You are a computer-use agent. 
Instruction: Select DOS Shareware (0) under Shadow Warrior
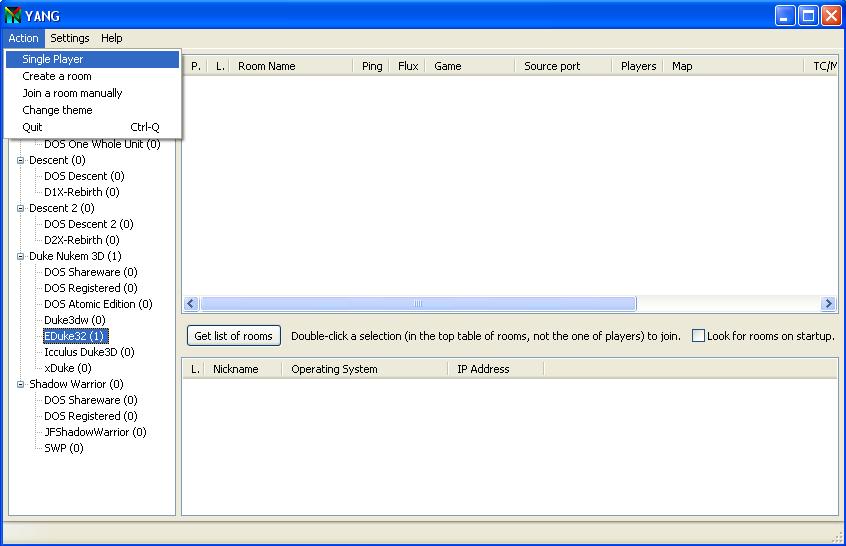coord(91,400)
